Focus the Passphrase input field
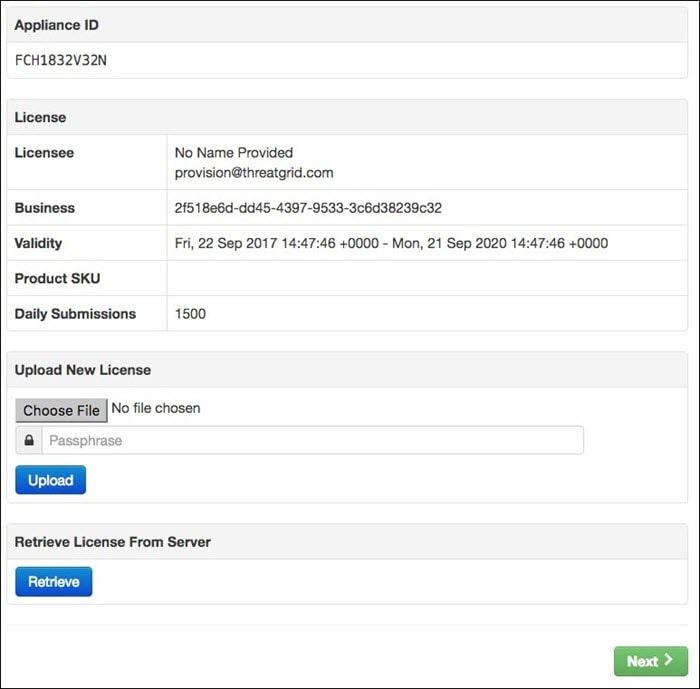 [x=312, y=441]
